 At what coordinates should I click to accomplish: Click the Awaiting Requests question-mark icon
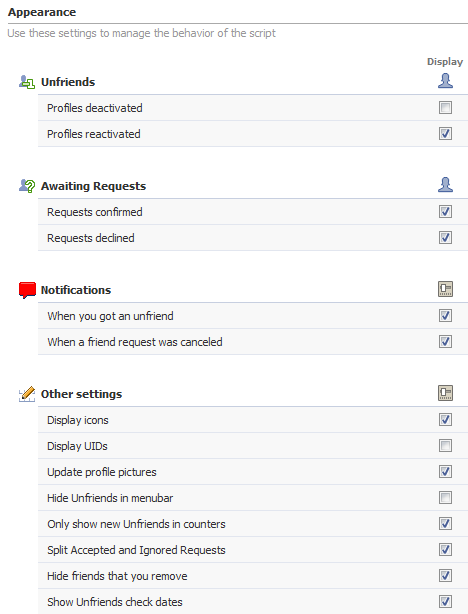pos(27,186)
